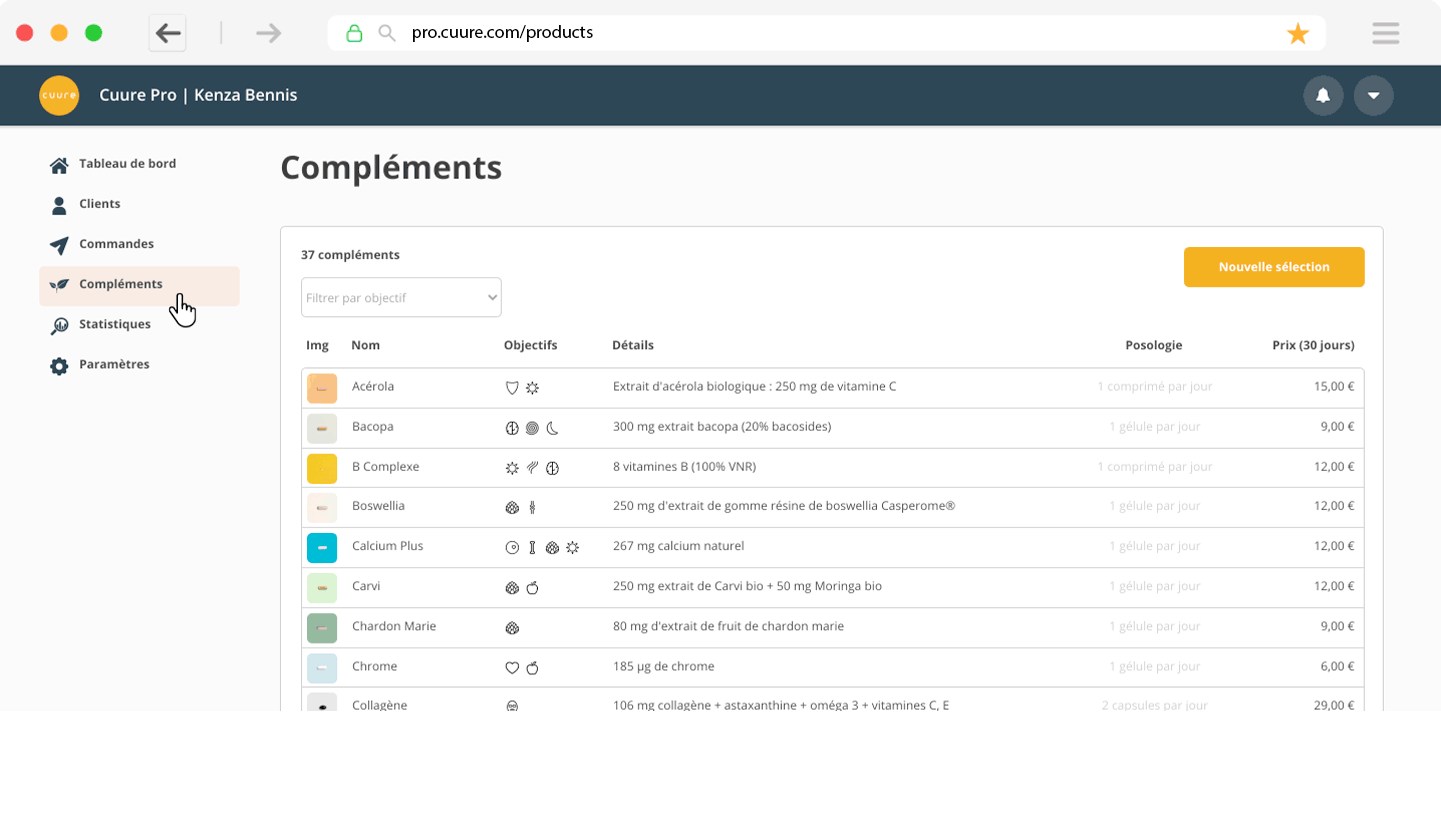The width and height of the screenshot is (1441, 828).
Task: Expand the account dropdown arrow in header
Action: [1373, 96]
